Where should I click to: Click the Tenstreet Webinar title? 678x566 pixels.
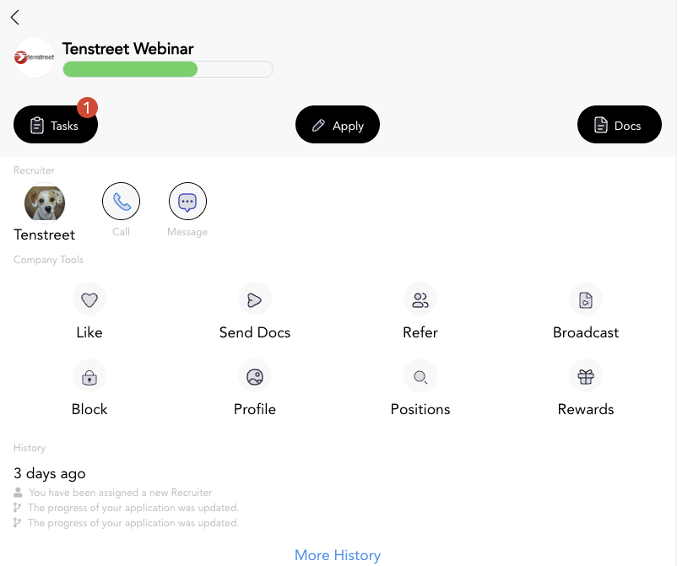[x=128, y=48]
